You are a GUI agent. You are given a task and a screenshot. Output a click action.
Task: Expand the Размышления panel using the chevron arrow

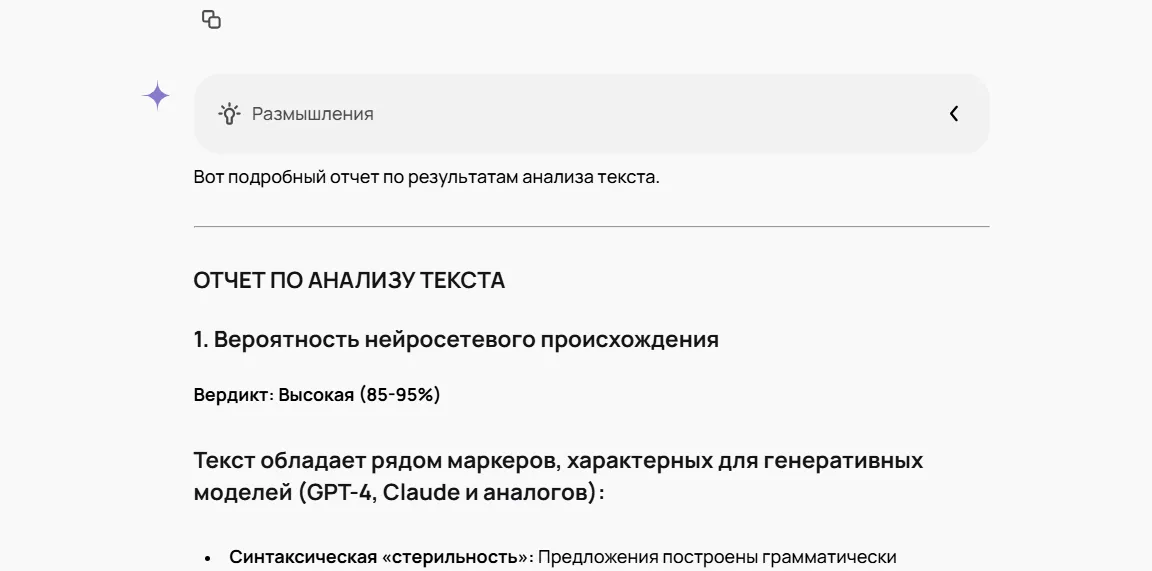954,114
